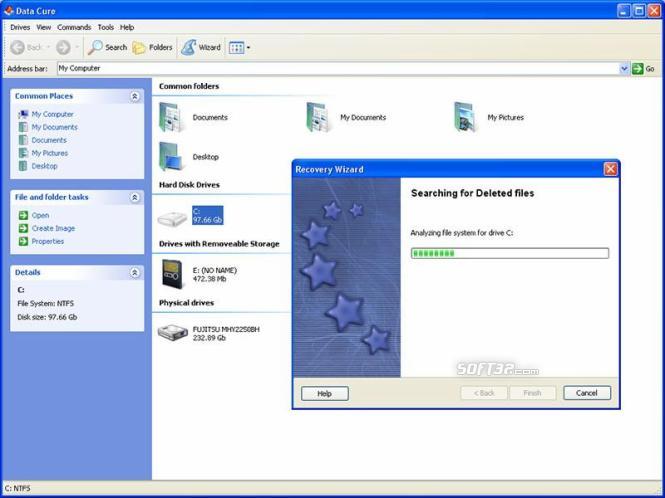Click green arrow icon beside Open
The height and width of the screenshot is (498, 665).
(x=23, y=215)
